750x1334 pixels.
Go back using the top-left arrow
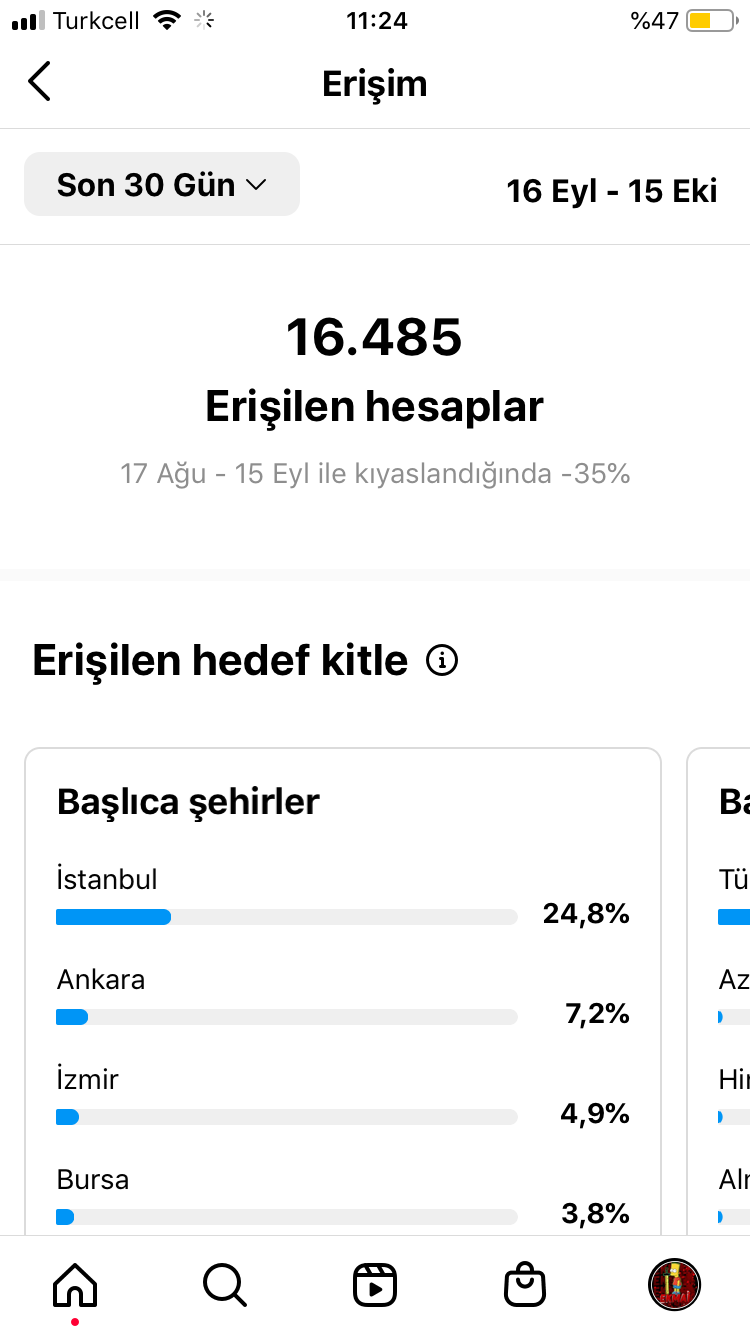click(39, 82)
